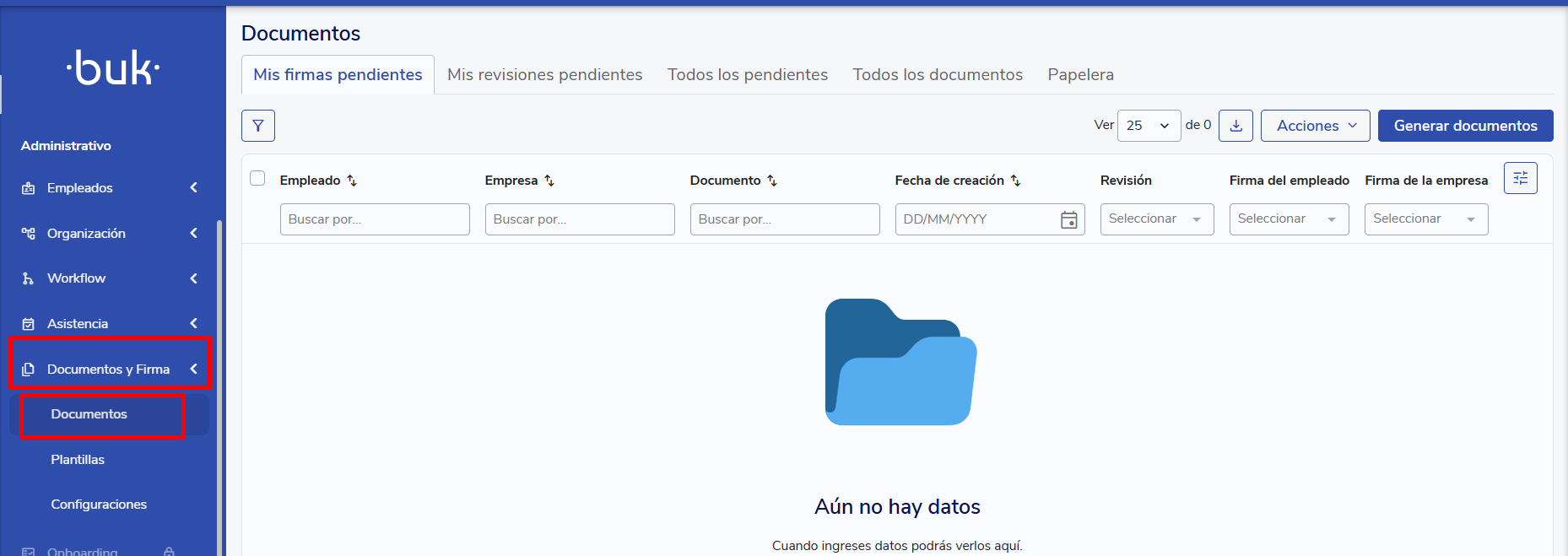Click the download icon button
1568x556 pixels.
[1236, 126]
